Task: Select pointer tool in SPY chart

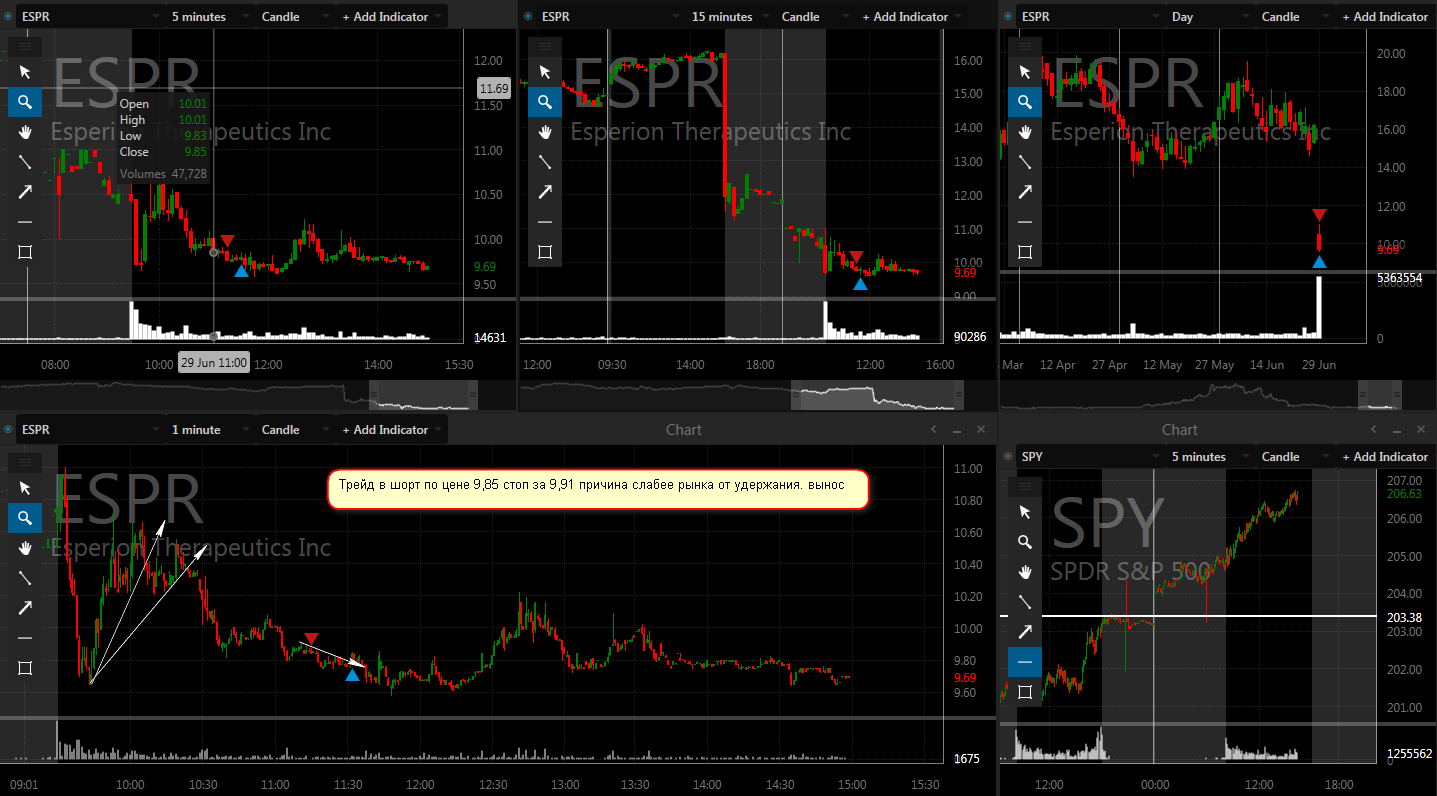Action: pyautogui.click(x=1024, y=512)
